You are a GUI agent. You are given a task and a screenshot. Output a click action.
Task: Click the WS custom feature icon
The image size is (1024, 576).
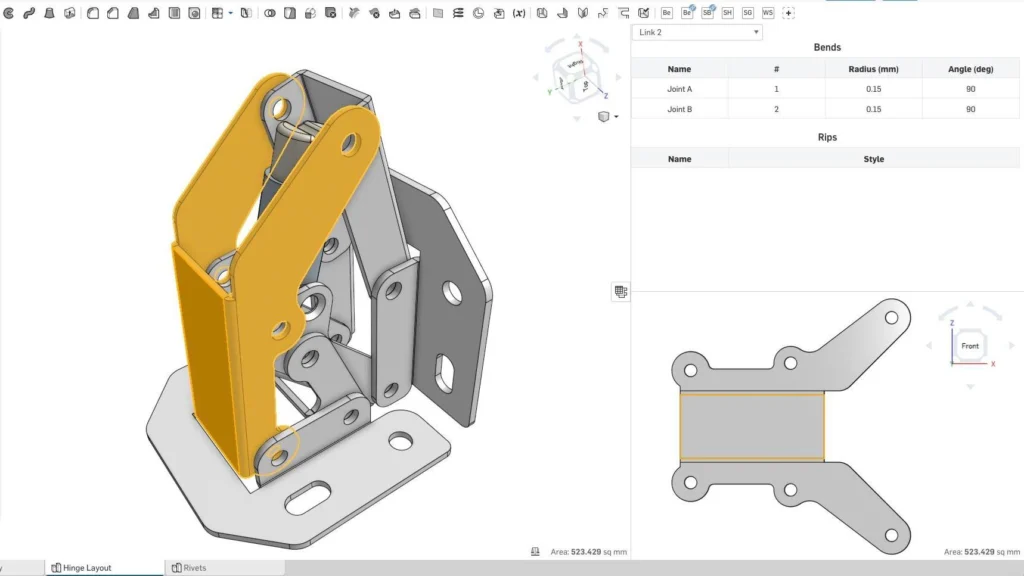tap(768, 13)
